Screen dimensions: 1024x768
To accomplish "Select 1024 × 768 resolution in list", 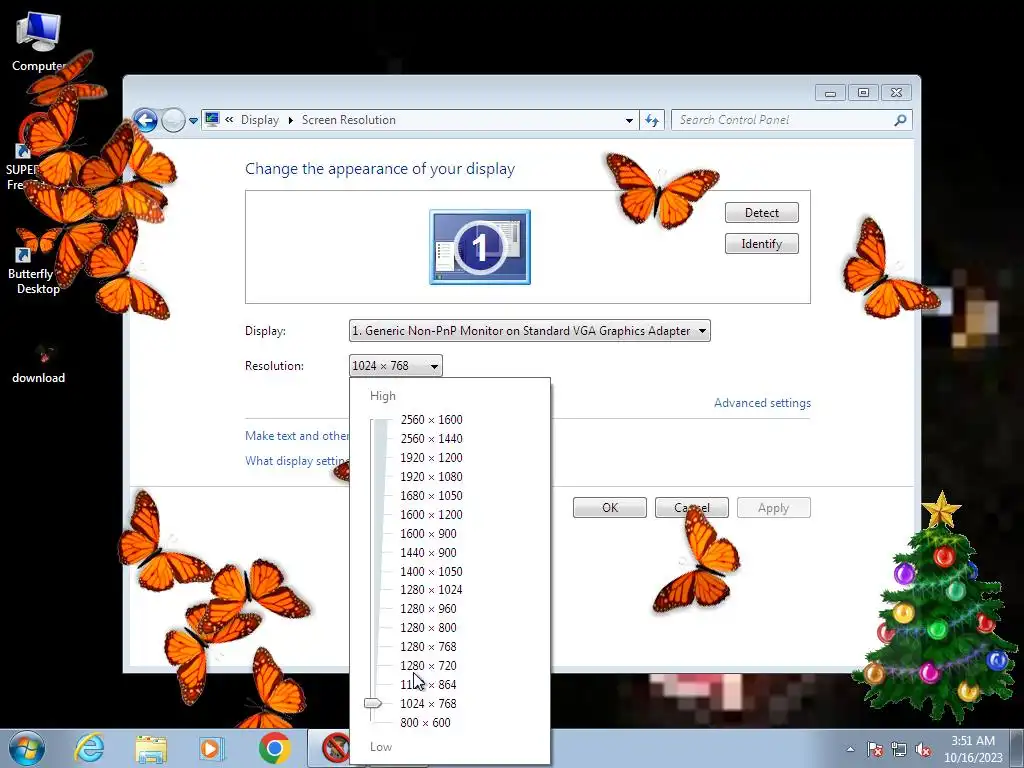I will click(x=428, y=703).
